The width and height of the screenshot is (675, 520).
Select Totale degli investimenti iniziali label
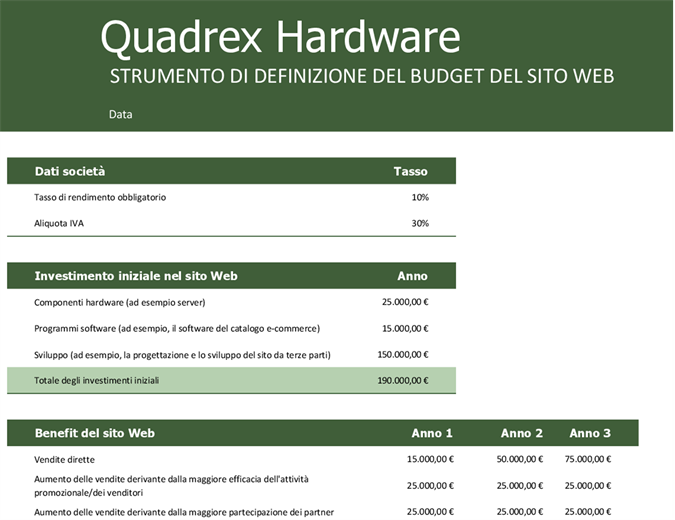(96, 381)
